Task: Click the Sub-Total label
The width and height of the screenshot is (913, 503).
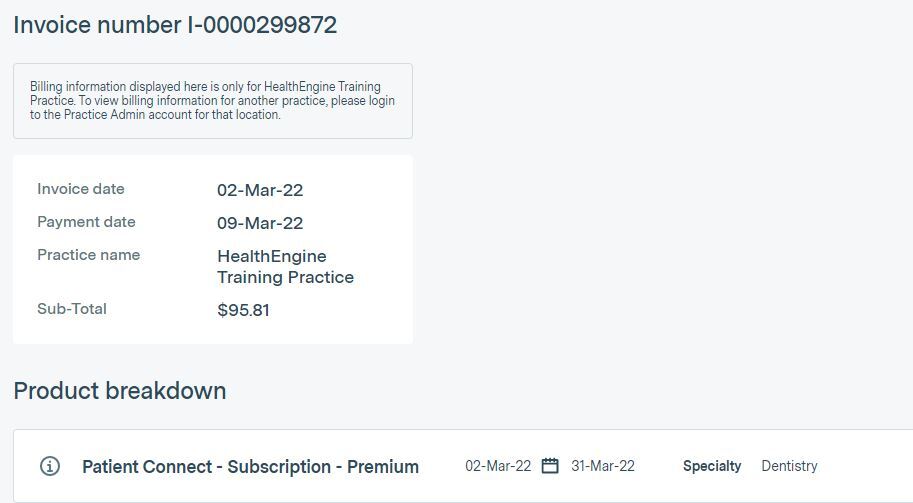Action: click(72, 309)
